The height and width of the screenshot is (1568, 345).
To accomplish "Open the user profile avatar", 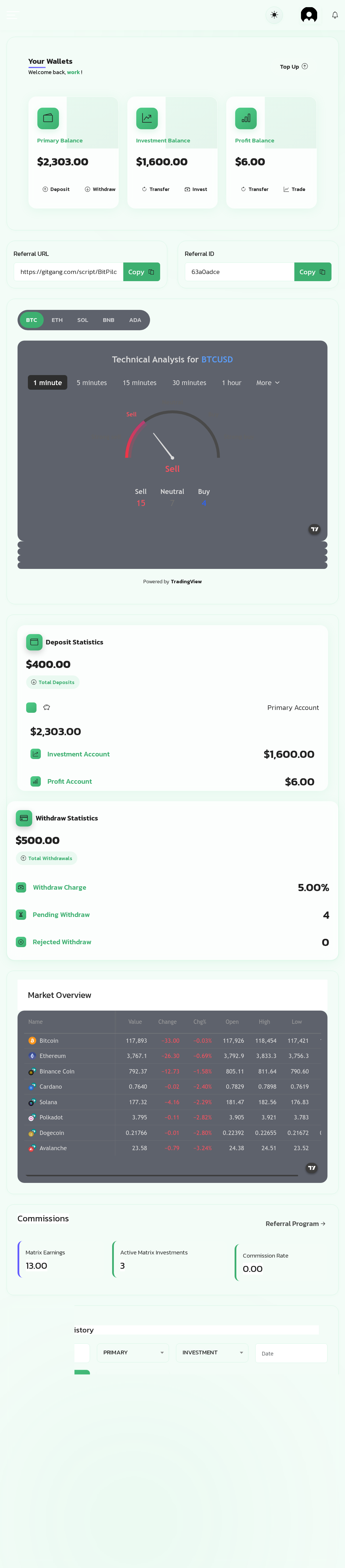I will coord(309,15).
